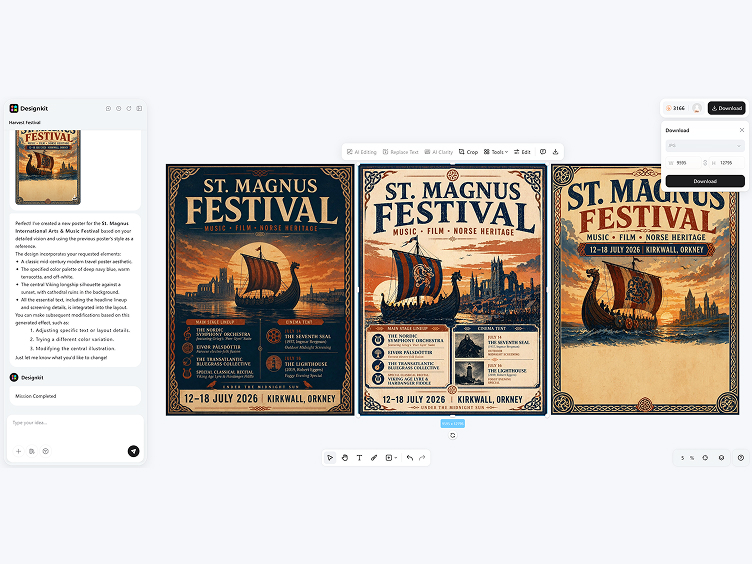This screenshot has height=564, width=752.
Task: Start a new chat from the panel header
Action: tap(108, 108)
